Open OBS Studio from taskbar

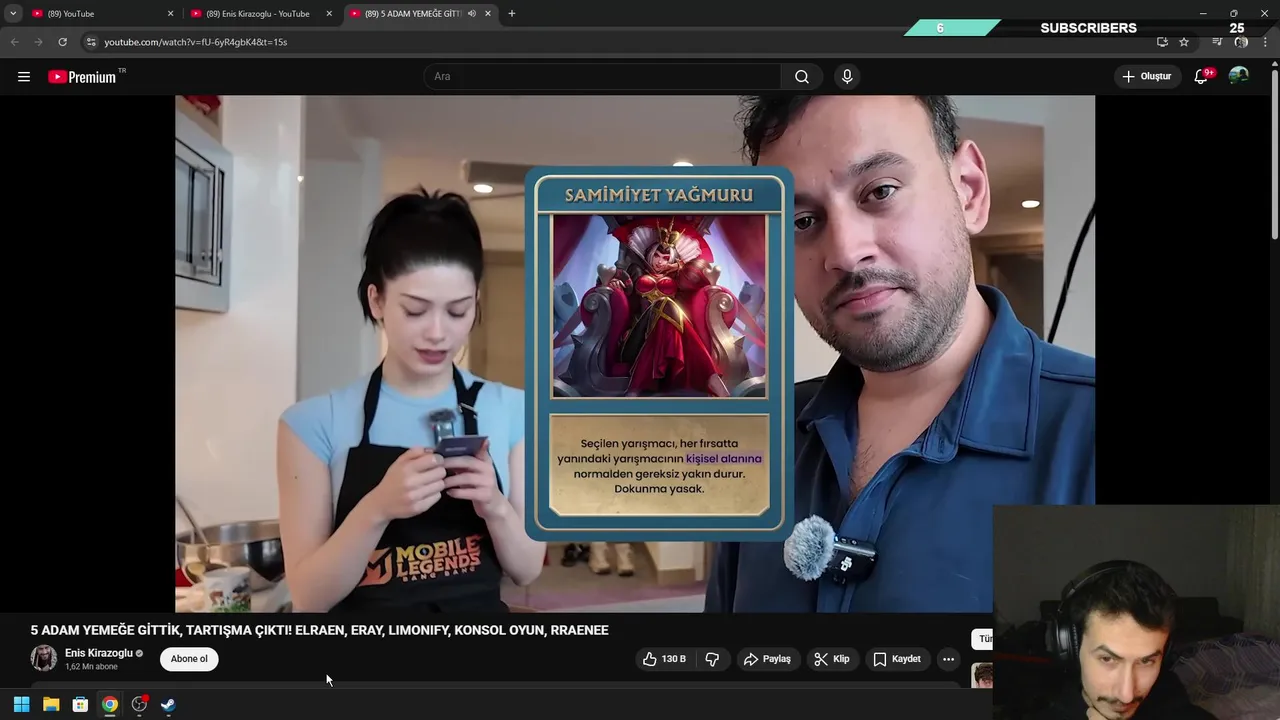coord(139,705)
